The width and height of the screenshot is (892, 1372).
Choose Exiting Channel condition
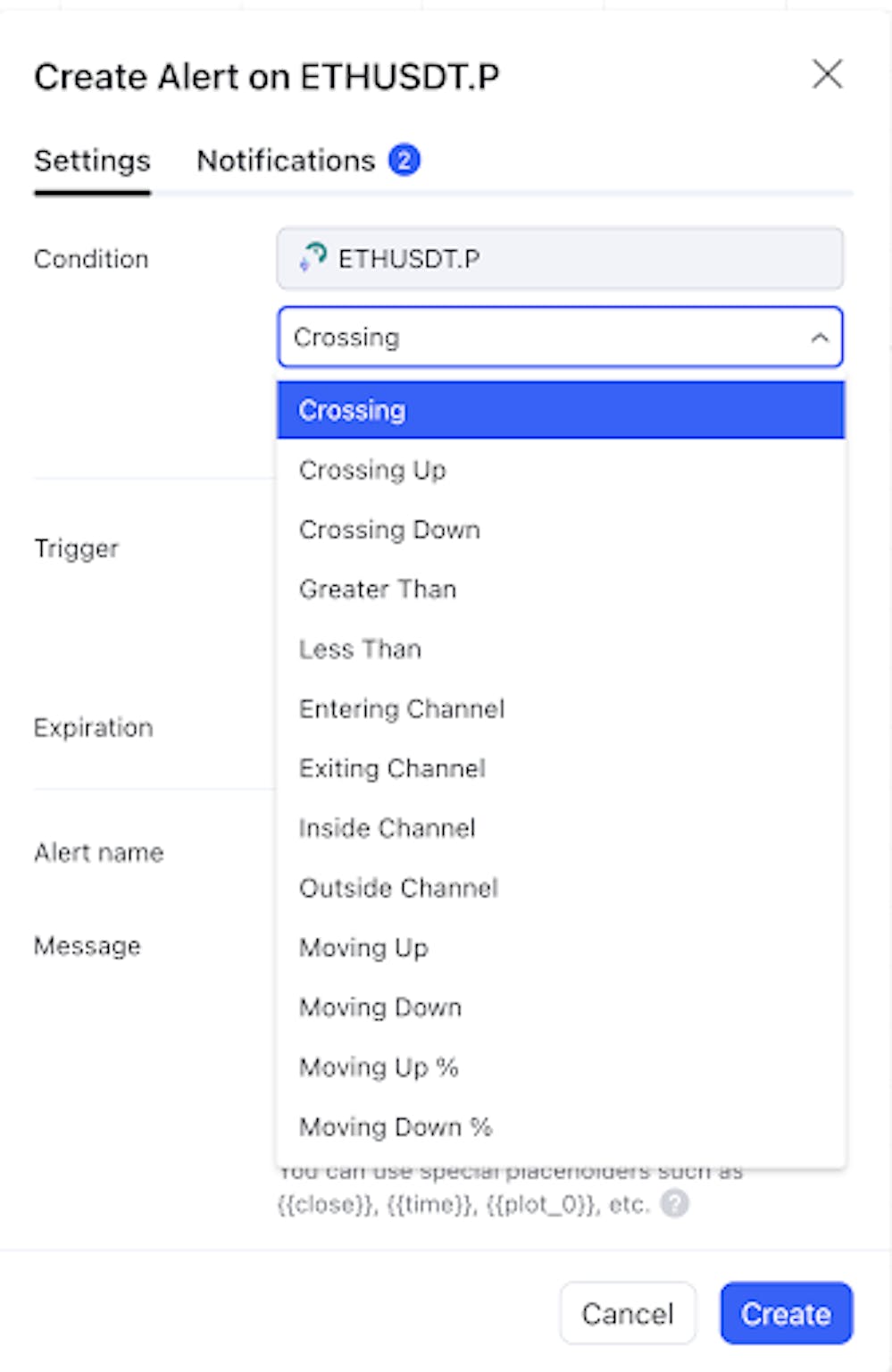[392, 768]
